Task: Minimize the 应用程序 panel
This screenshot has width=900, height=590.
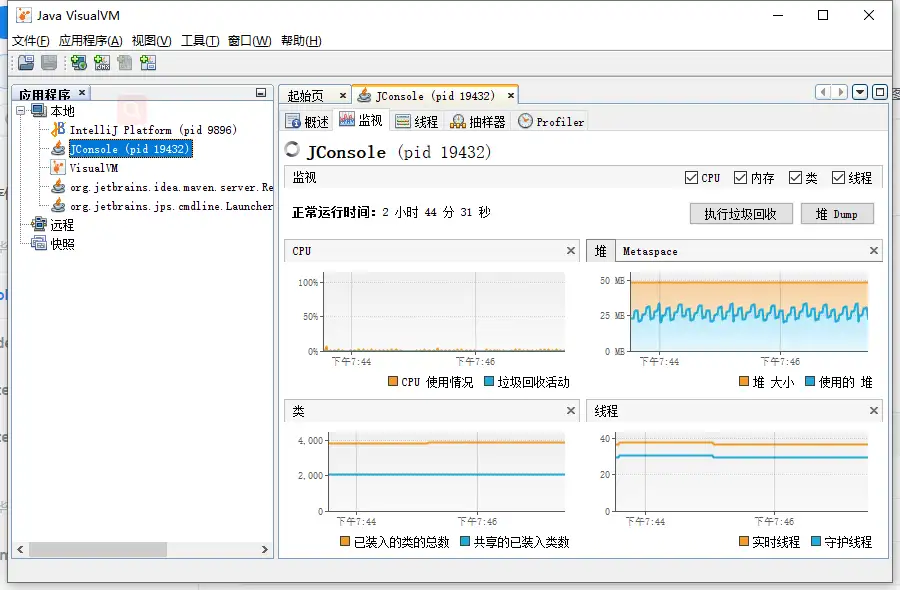Action: coord(261,93)
